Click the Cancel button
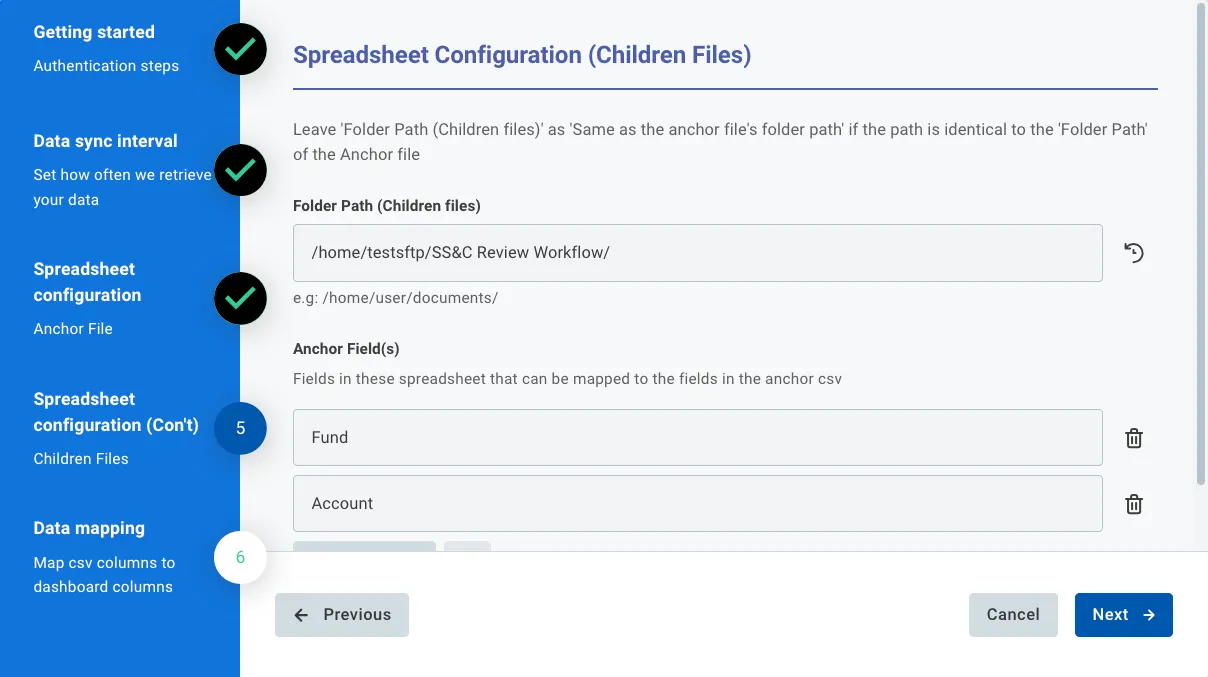Viewport: 1208px width, 677px height. coord(1013,615)
